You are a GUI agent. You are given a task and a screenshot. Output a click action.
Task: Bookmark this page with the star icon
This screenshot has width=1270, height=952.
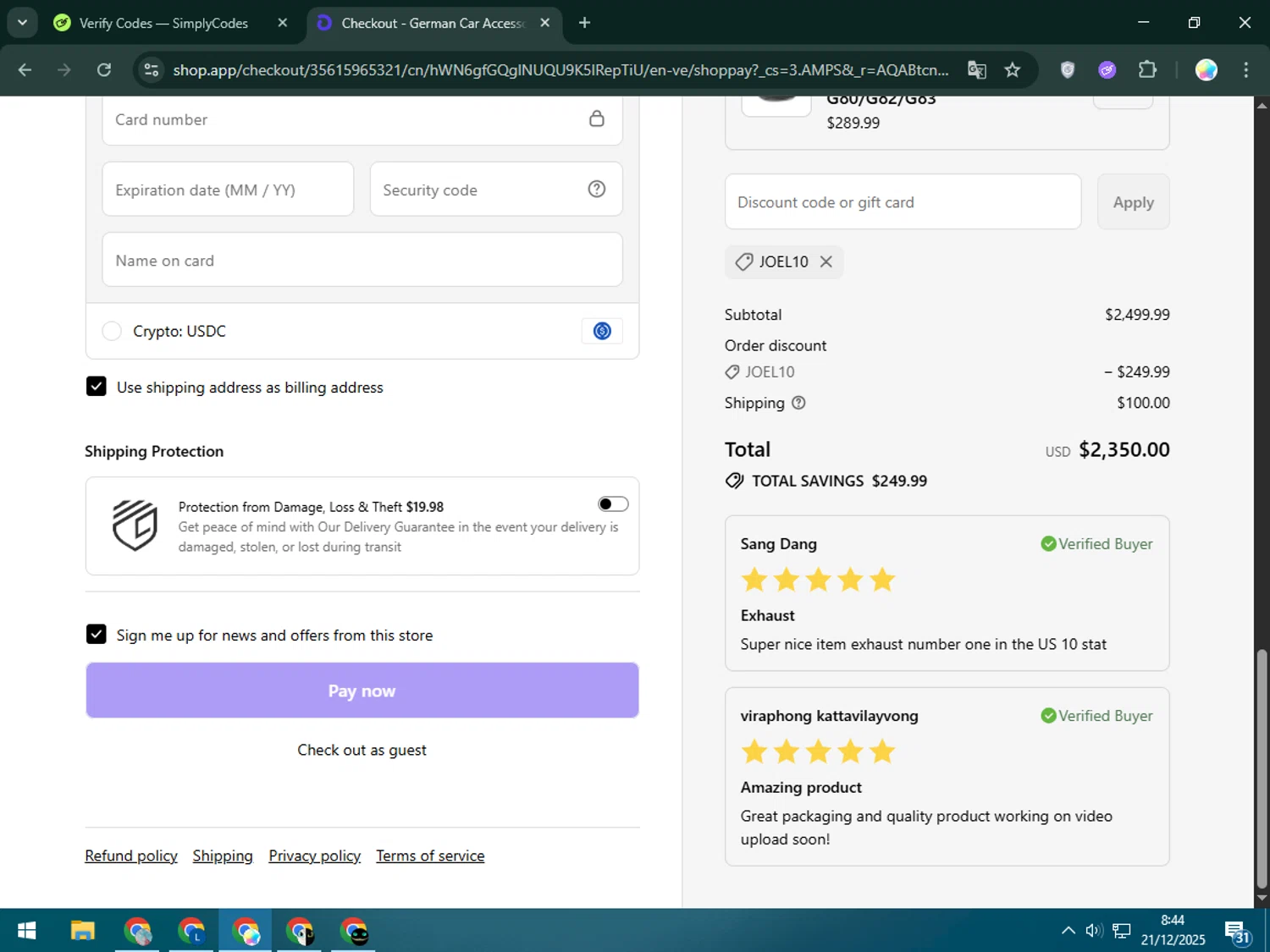1013,69
